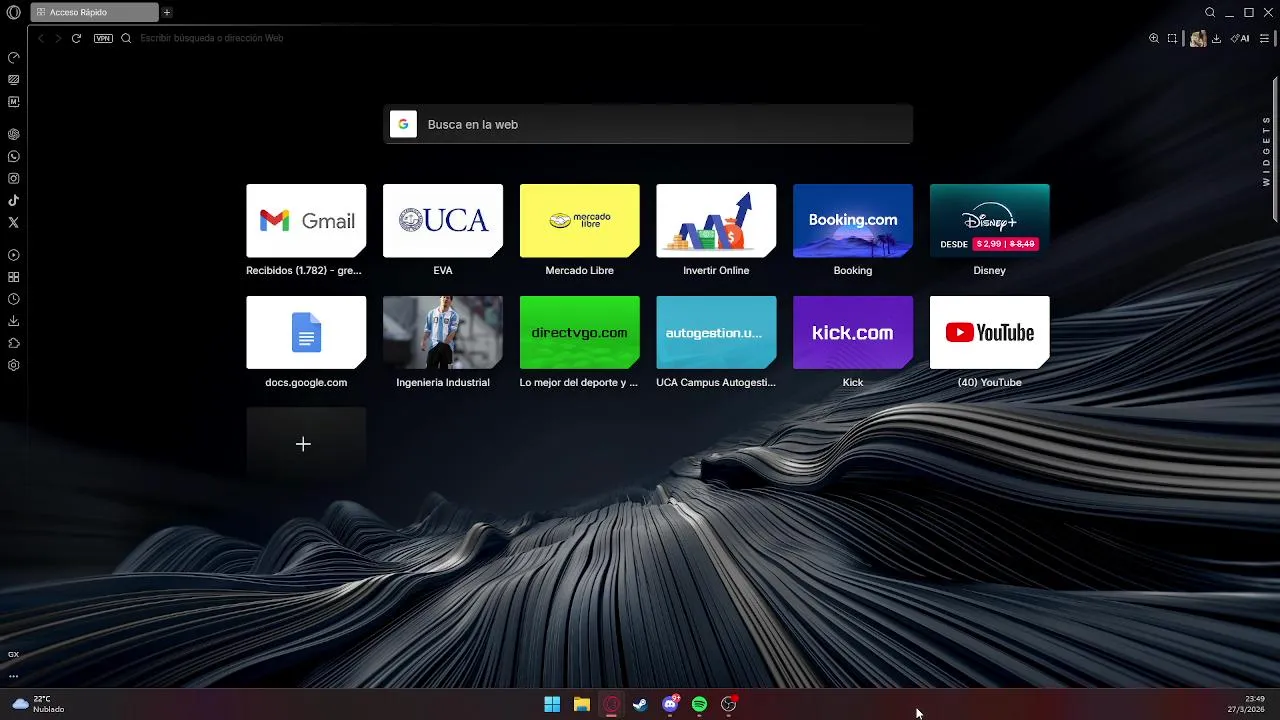Open Instagram in the sidebar
The image size is (1280, 720).
14,178
